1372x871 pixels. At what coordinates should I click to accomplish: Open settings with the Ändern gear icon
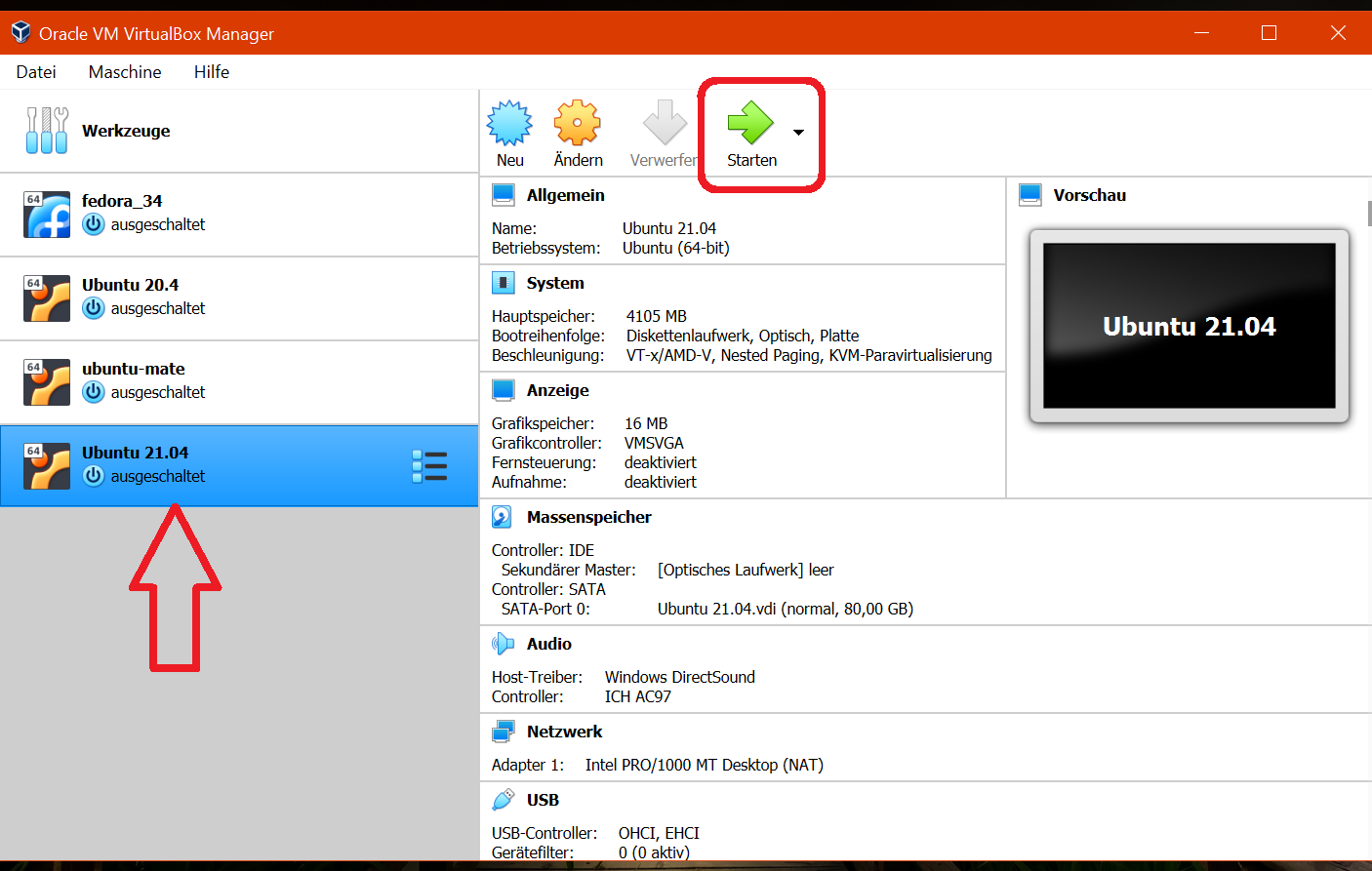pos(578,124)
